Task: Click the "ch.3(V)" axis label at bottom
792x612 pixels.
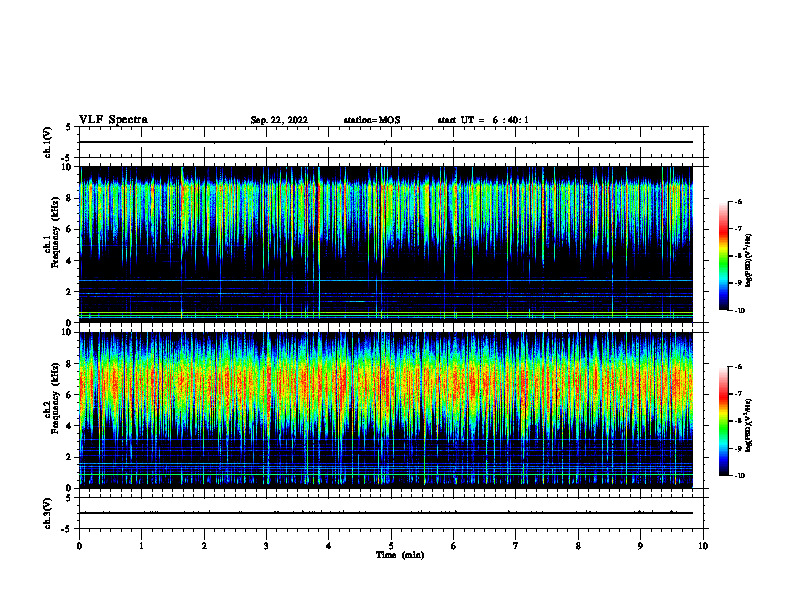Action: tap(48, 513)
